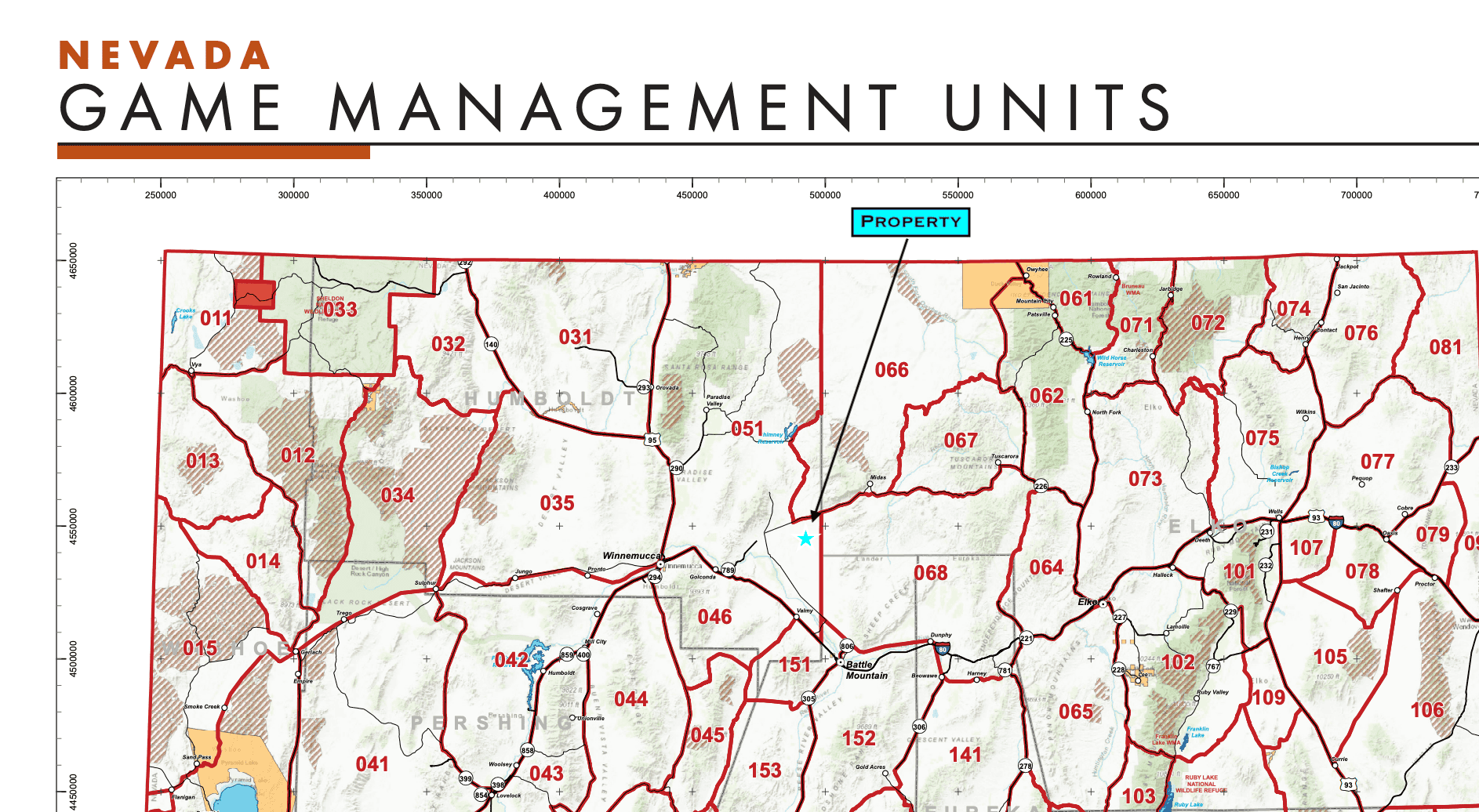Viewport: 1479px width, 812px height.
Task: Select the route 231 shield near Wells
Action: [x=1266, y=531]
